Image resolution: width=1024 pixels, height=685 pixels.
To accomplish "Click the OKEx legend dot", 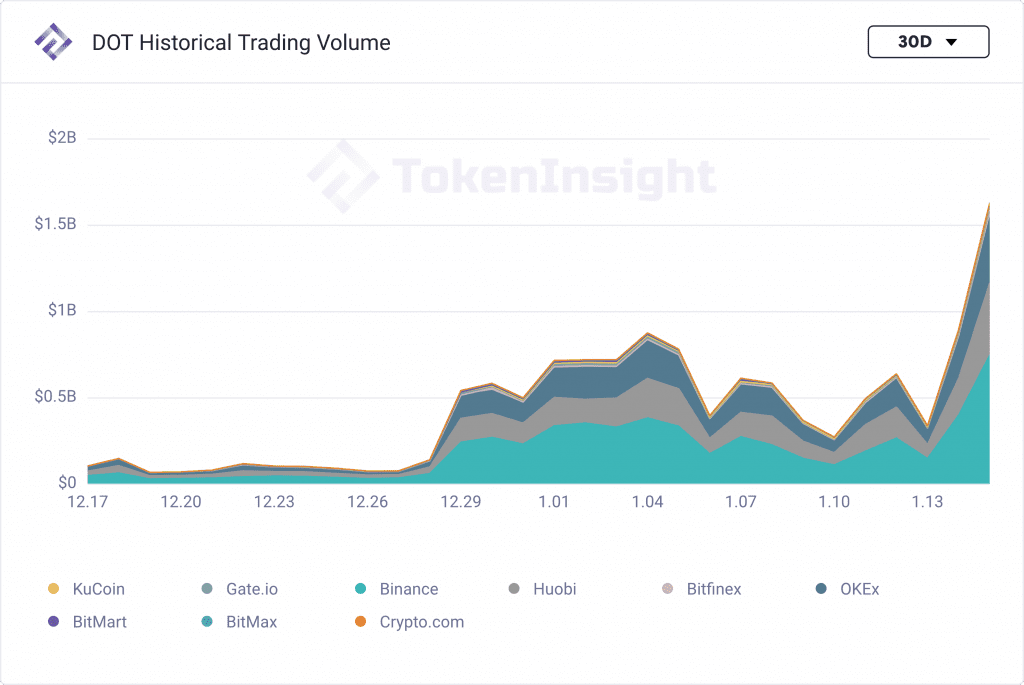I will 821,588.
